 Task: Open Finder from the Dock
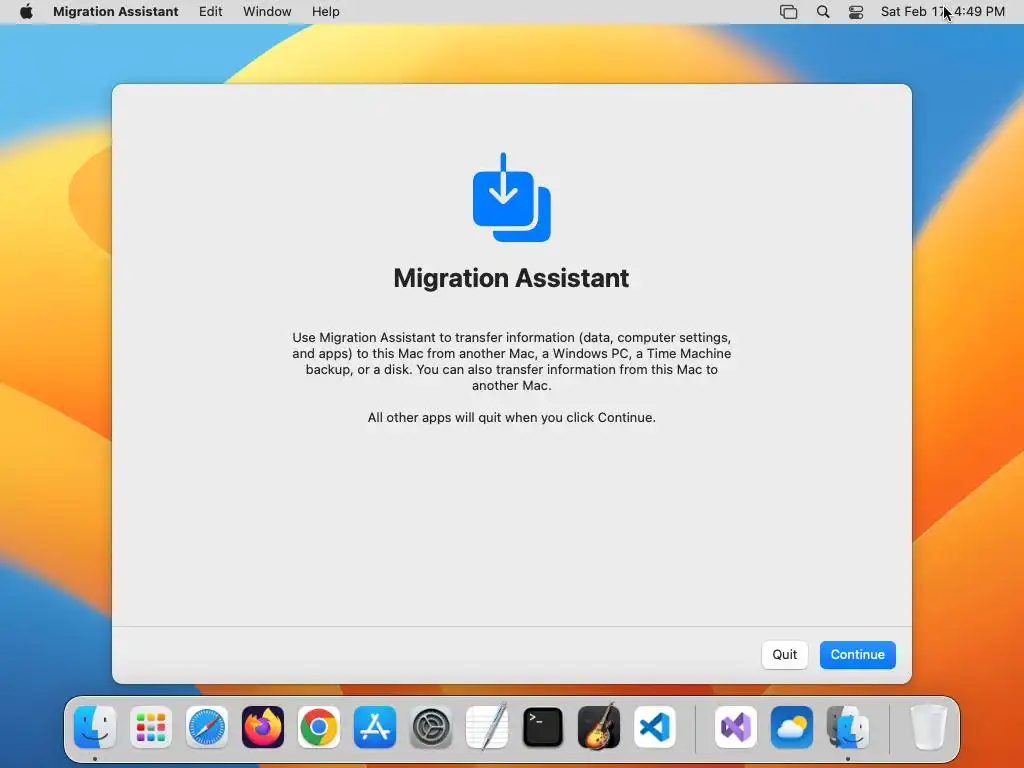95,727
